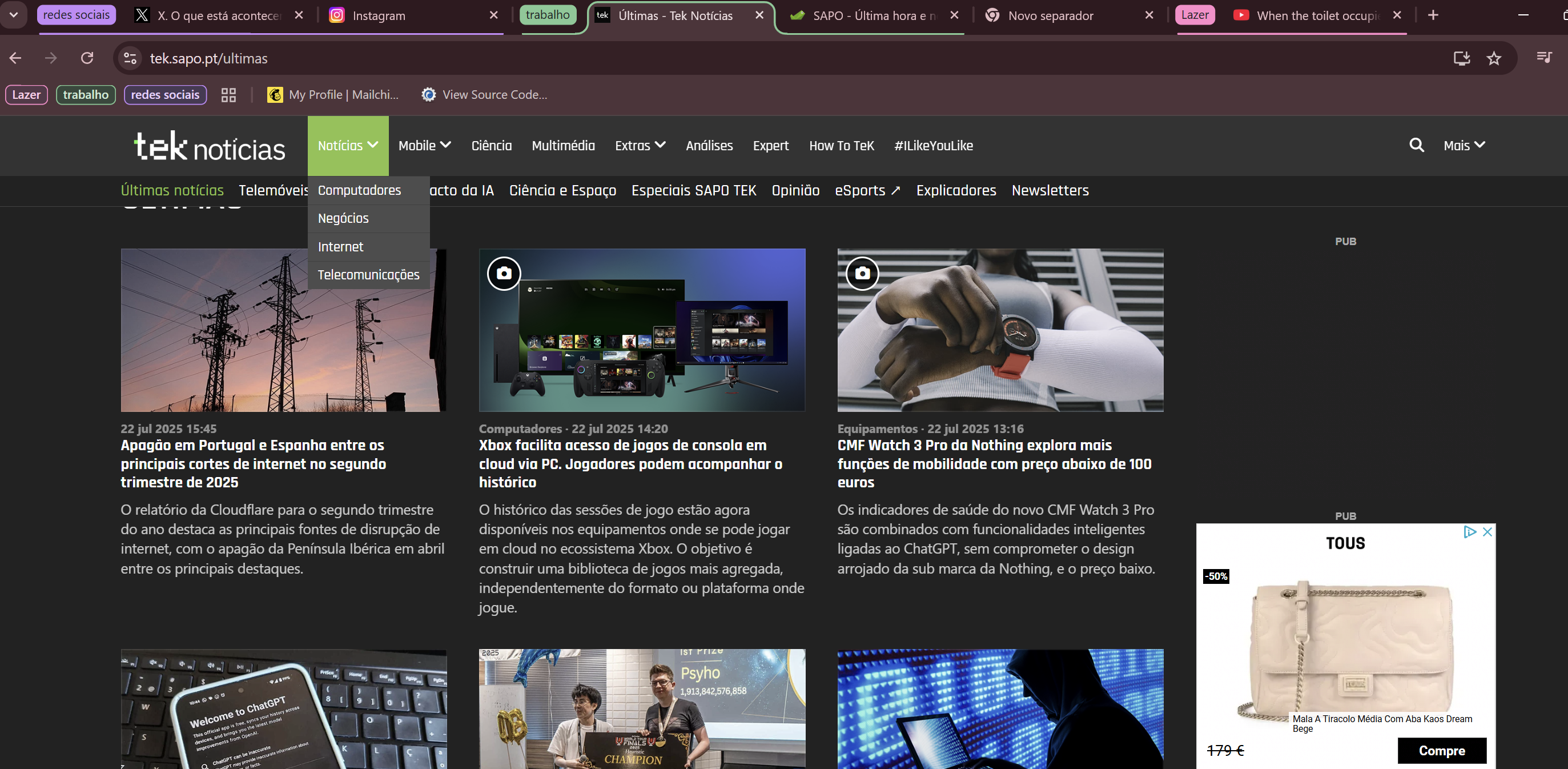
Task: Click the browser back arrow
Action: pos(16,58)
